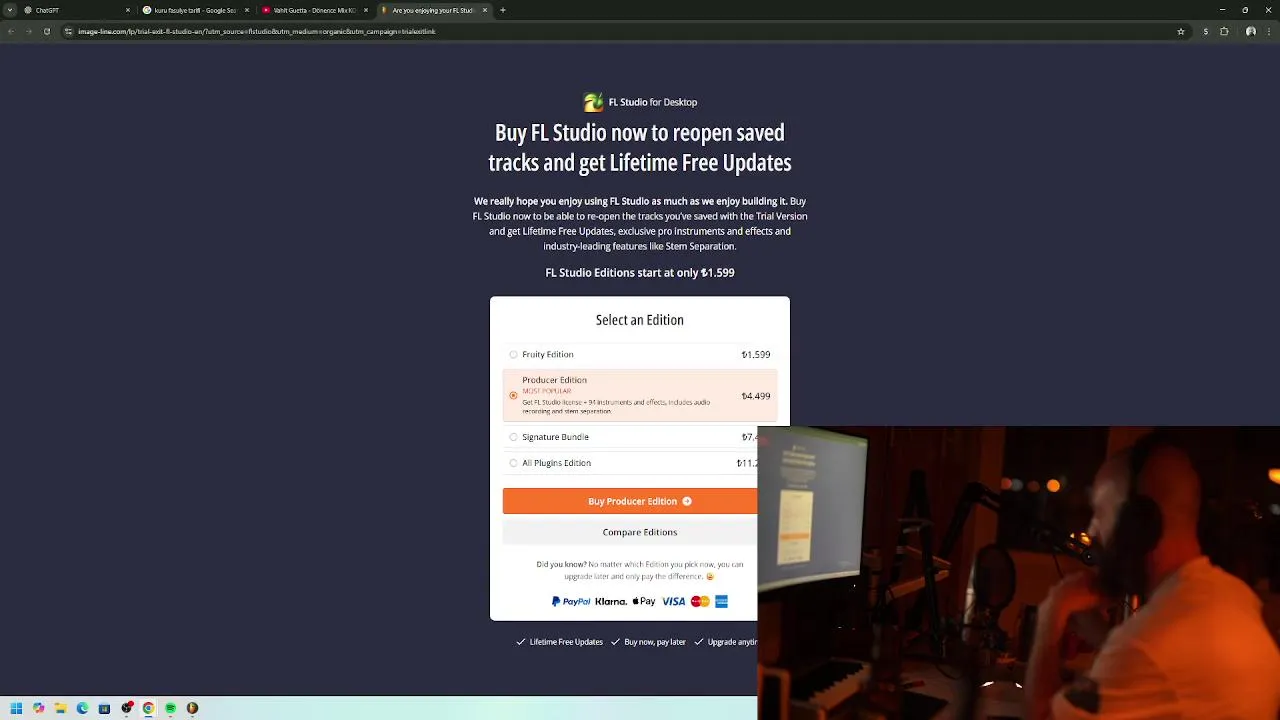The width and height of the screenshot is (1280, 720).
Task: Go forward in browser history
Action: 28,31
